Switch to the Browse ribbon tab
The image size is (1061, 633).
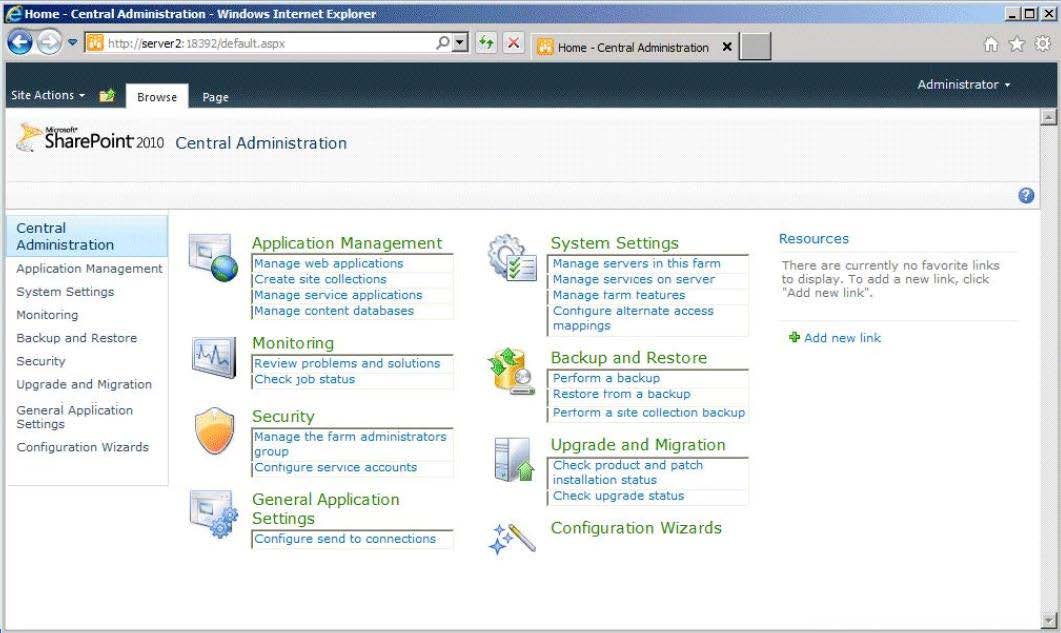pos(157,97)
